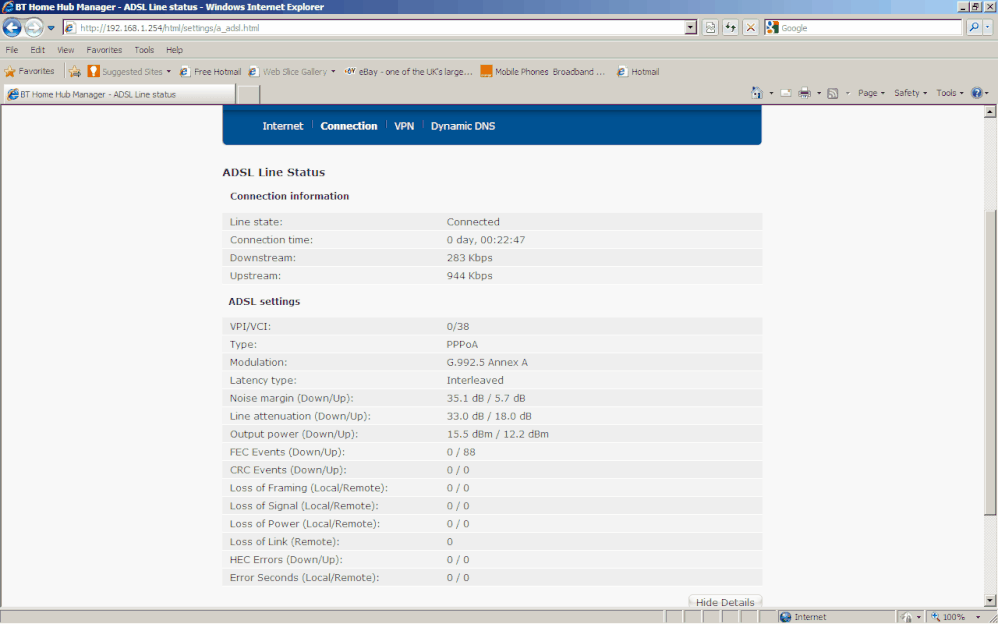Go to the Internet settings tab
The width and height of the screenshot is (998, 624).
point(283,126)
